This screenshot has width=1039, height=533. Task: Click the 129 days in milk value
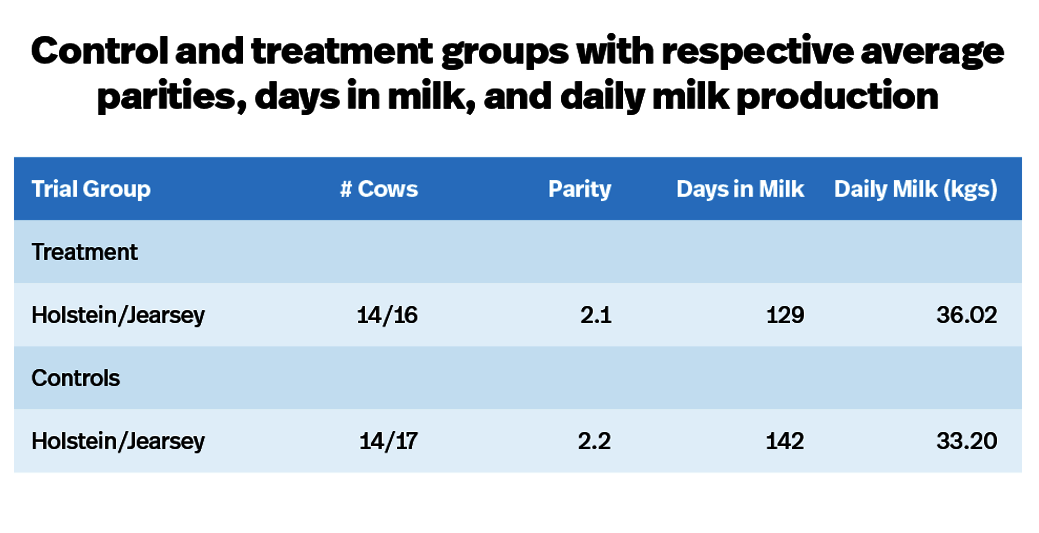coord(786,315)
